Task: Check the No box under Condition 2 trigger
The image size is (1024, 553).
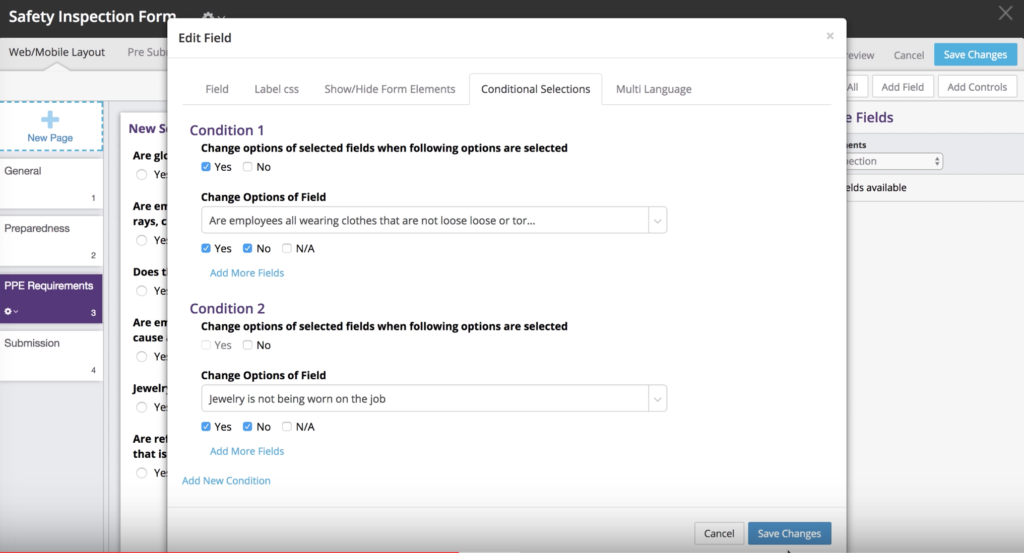Action: point(248,345)
